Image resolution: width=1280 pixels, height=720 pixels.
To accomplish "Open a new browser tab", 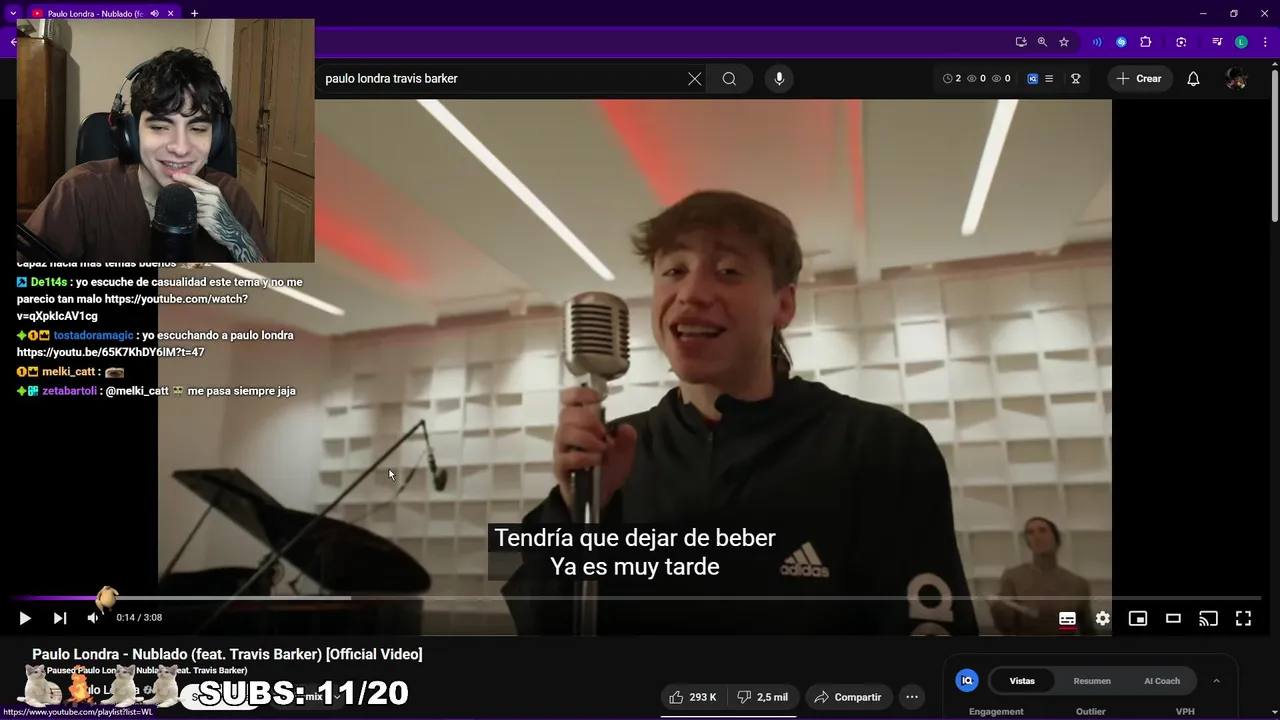I will click(x=194, y=13).
